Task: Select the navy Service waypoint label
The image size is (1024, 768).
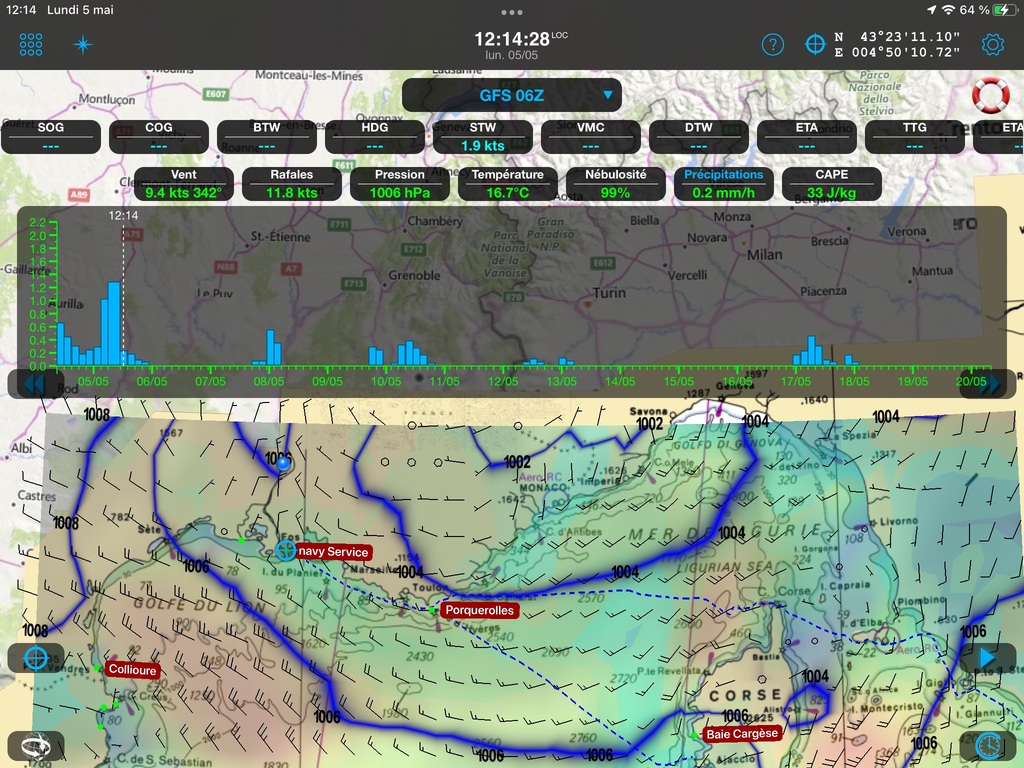Action: click(334, 552)
